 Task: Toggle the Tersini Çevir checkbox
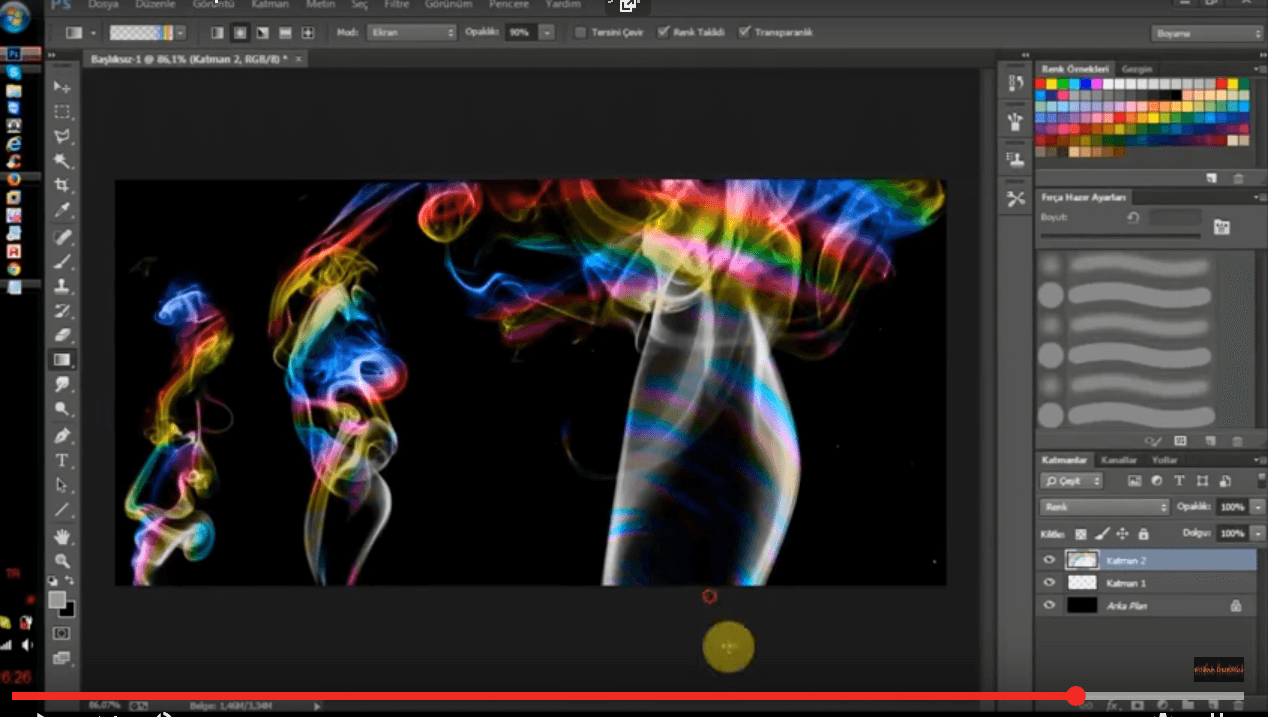click(581, 33)
